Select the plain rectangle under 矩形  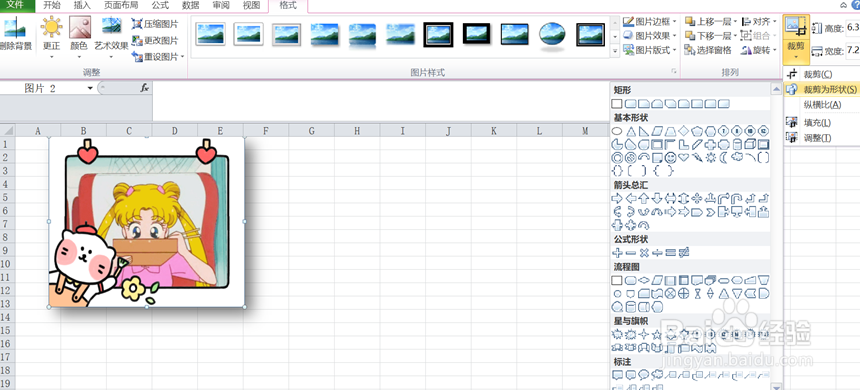[x=617, y=104]
